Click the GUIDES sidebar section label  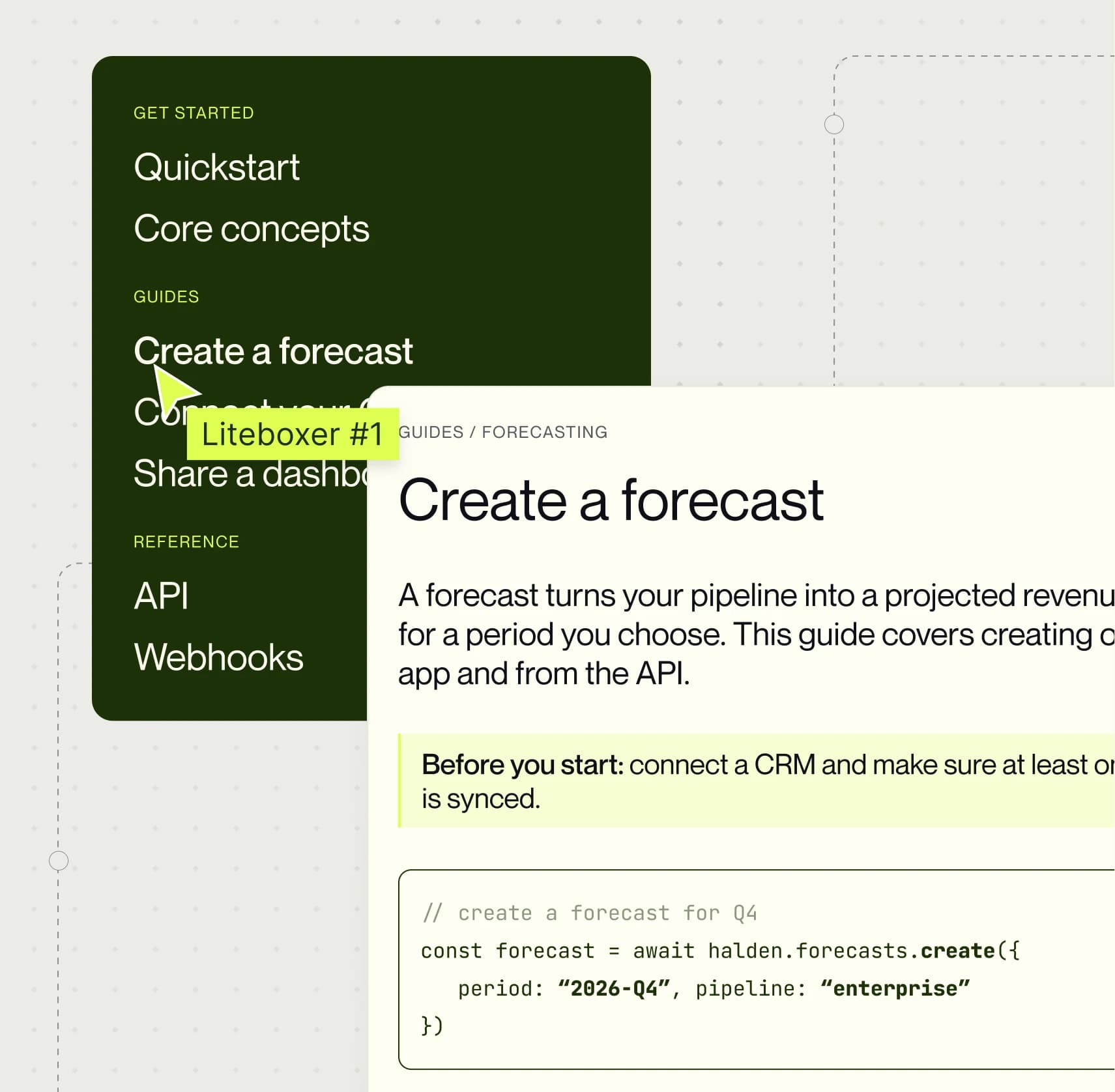(x=166, y=296)
